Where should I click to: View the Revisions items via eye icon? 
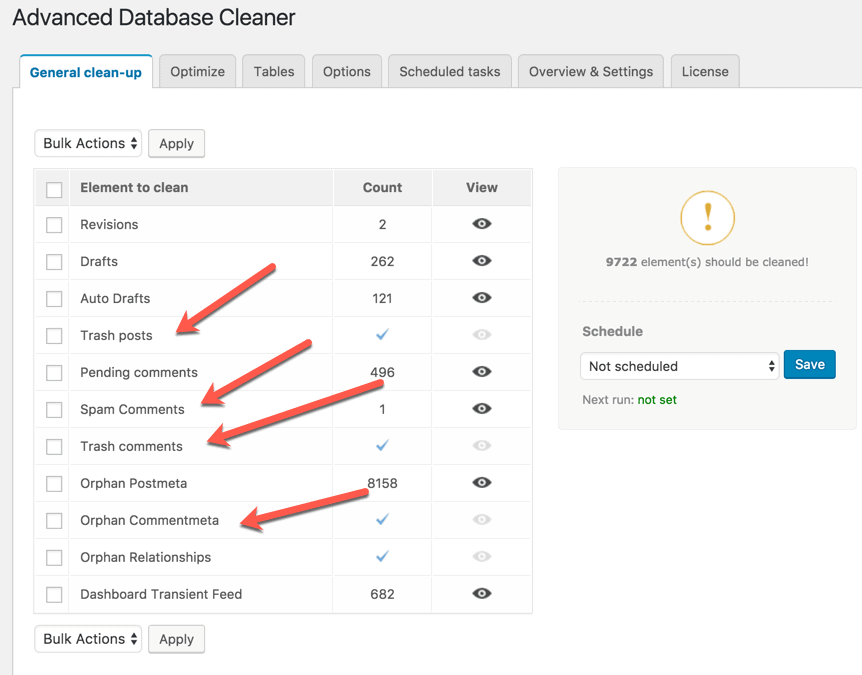tap(482, 224)
